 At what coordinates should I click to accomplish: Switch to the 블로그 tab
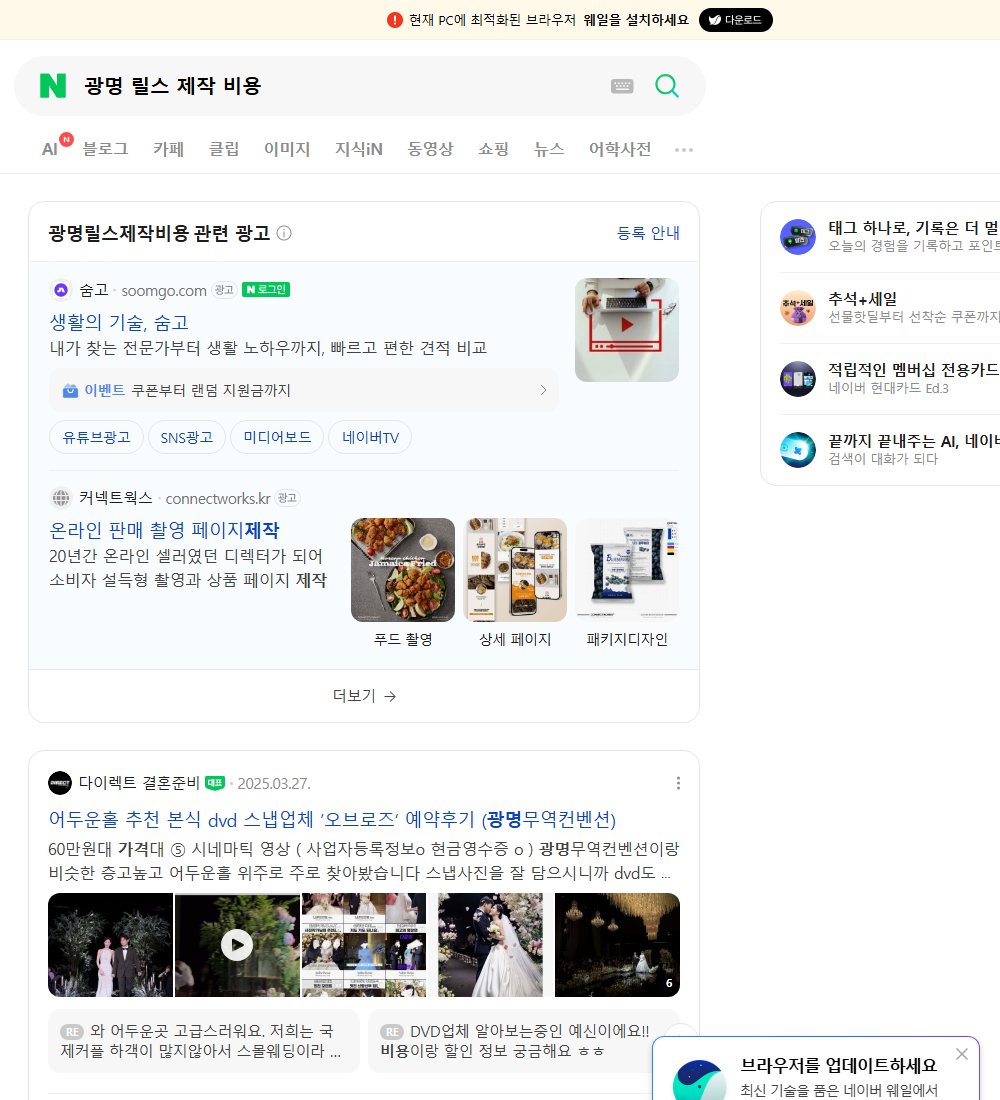105,149
